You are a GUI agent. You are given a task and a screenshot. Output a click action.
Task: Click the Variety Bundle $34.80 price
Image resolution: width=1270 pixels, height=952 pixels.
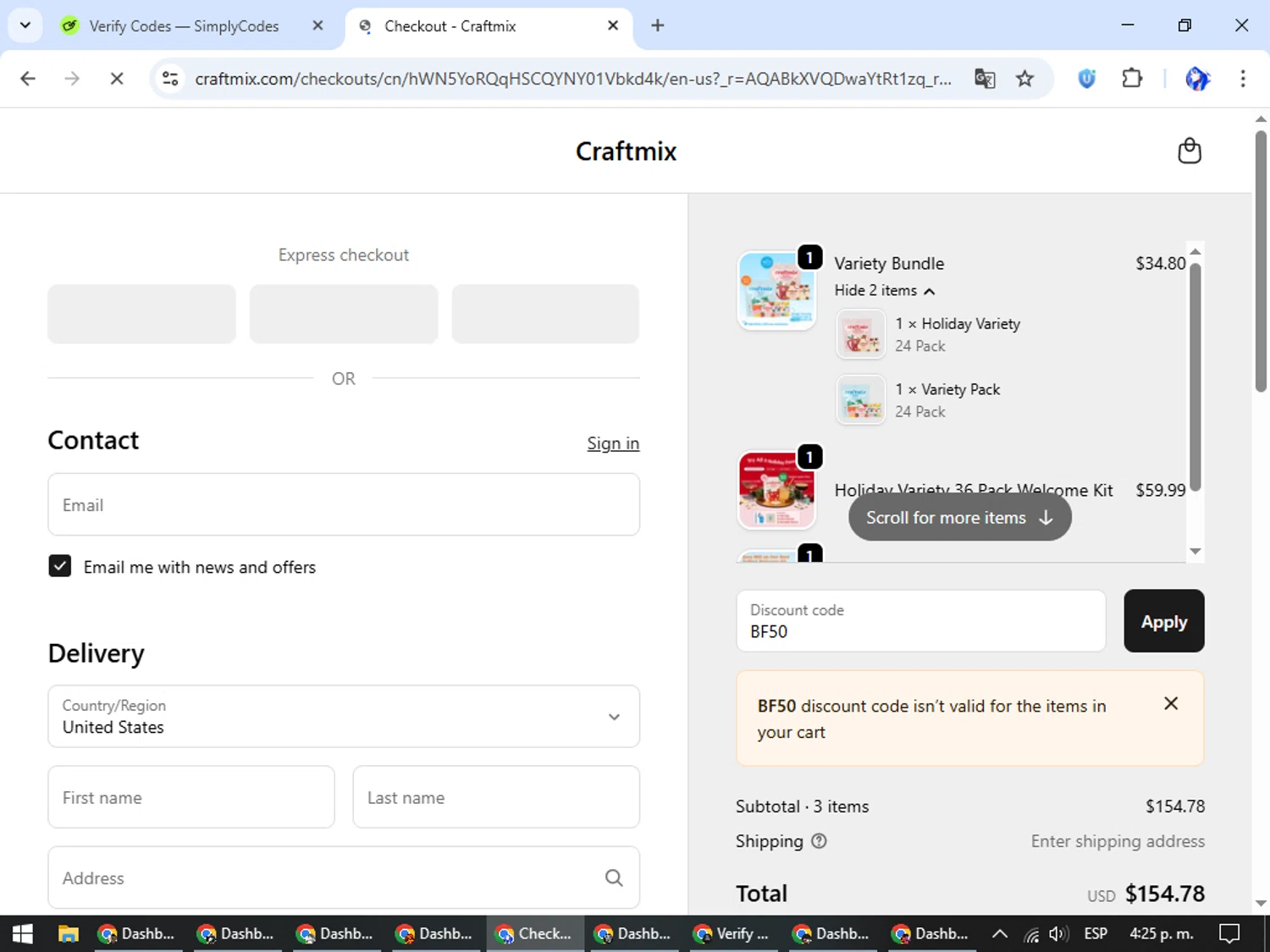(1160, 263)
